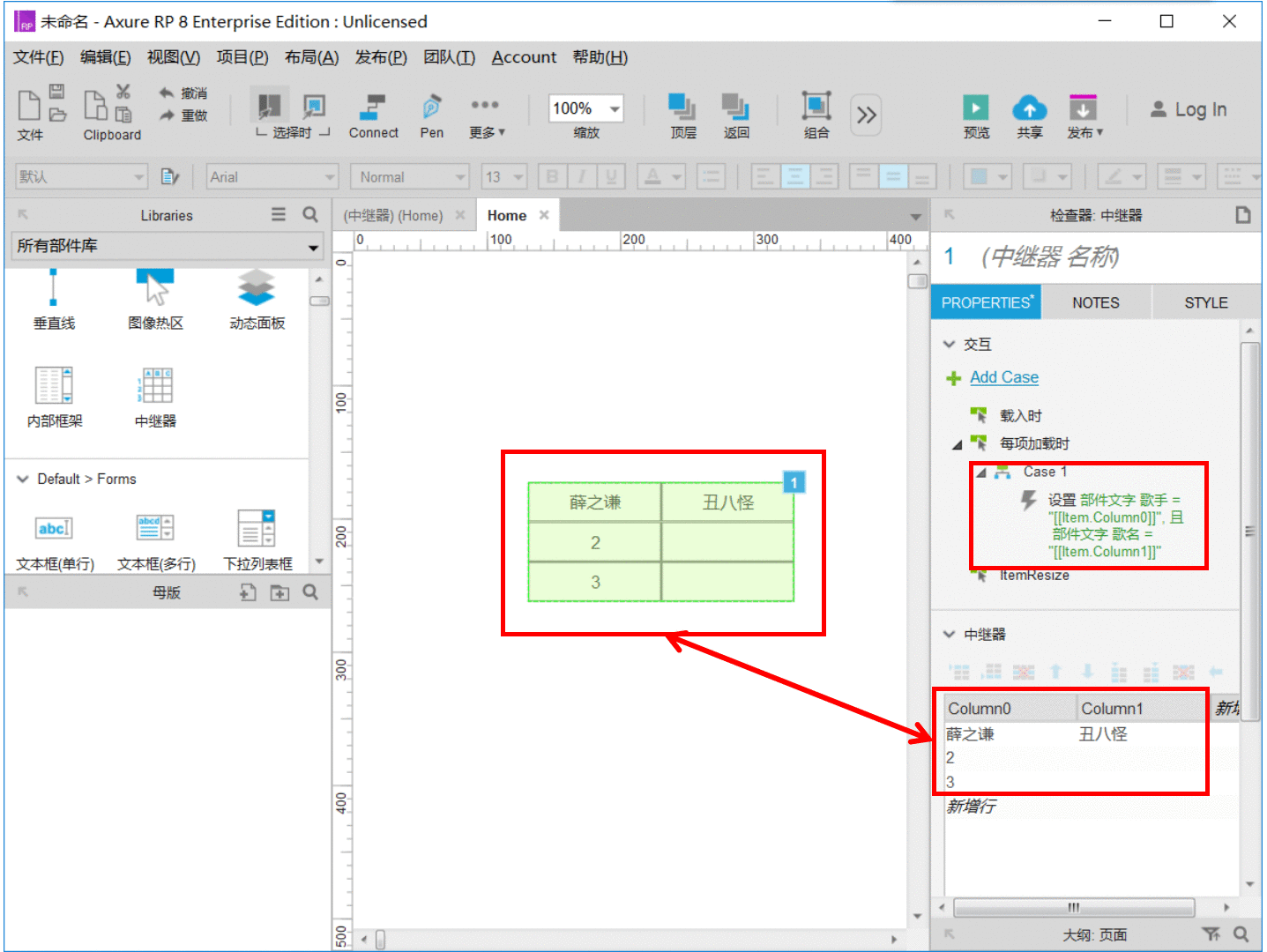Open the 更多 tools menu

[486, 115]
